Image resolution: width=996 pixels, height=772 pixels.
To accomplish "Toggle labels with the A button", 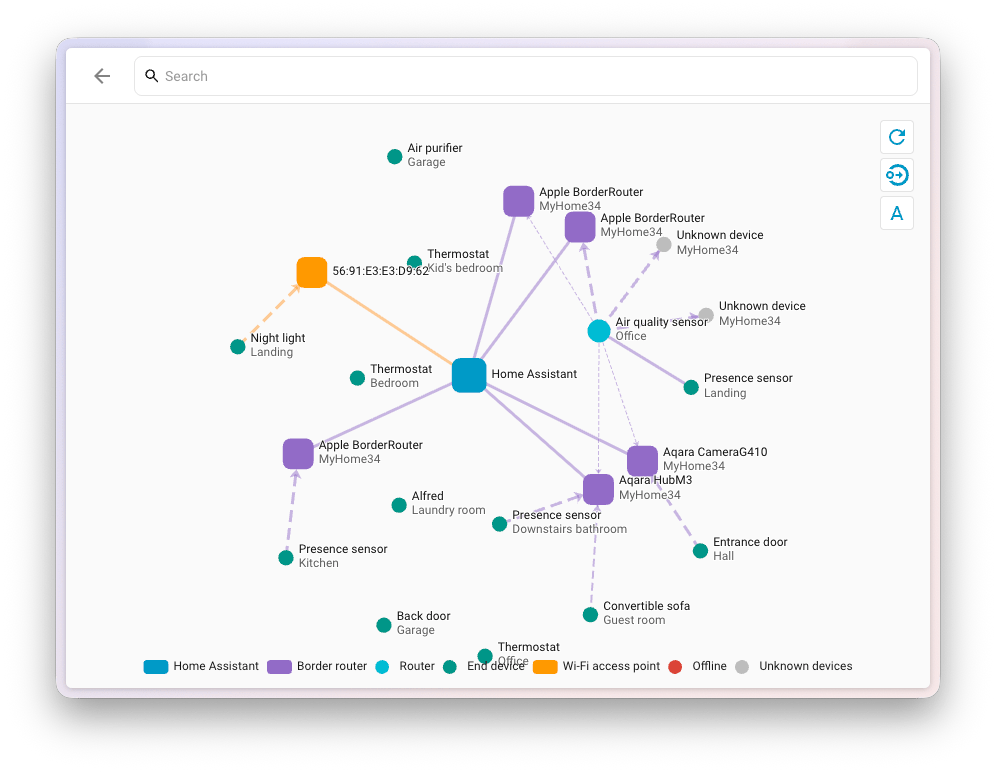I will tap(896, 213).
